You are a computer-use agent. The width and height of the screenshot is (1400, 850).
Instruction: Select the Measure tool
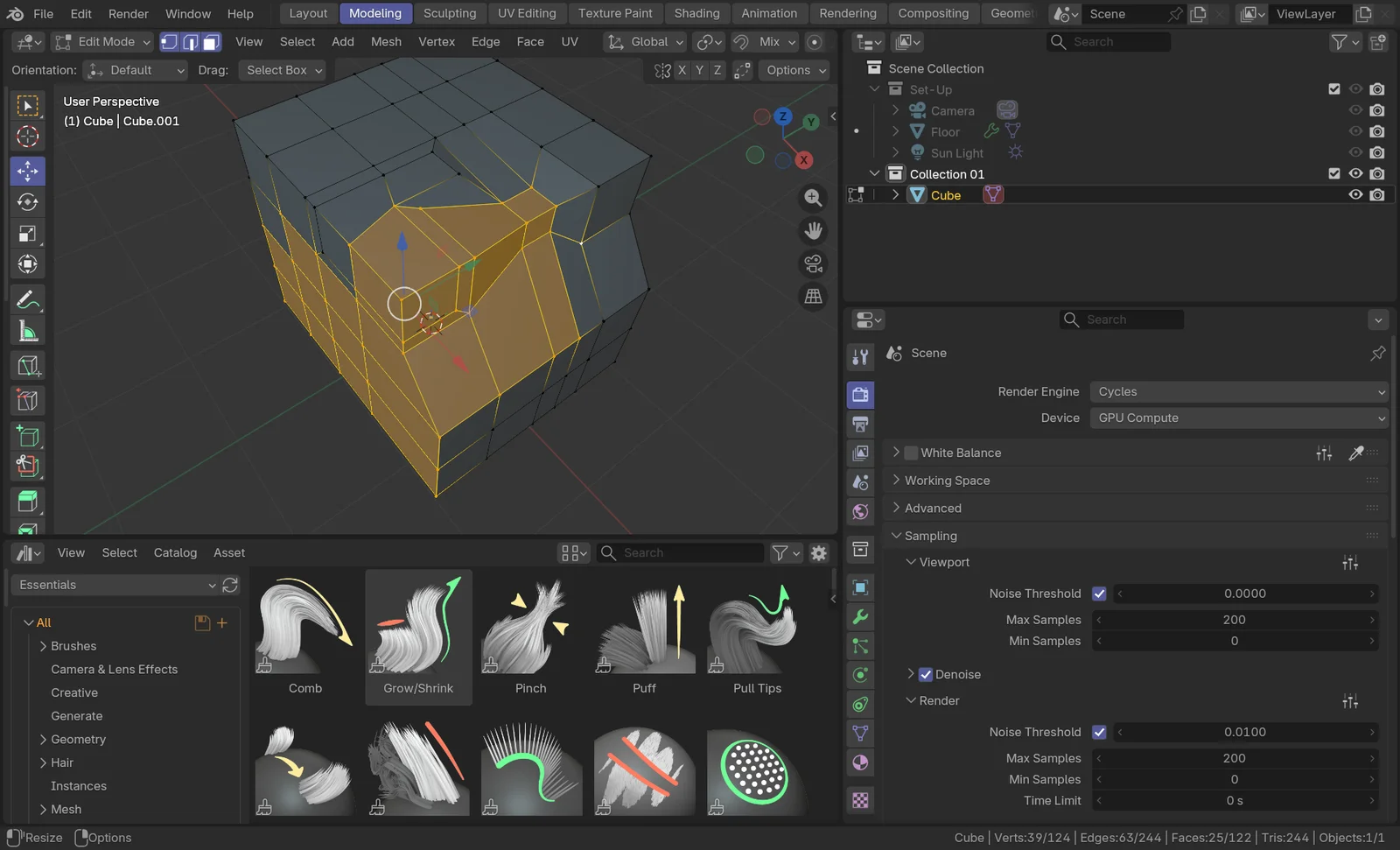[27, 332]
